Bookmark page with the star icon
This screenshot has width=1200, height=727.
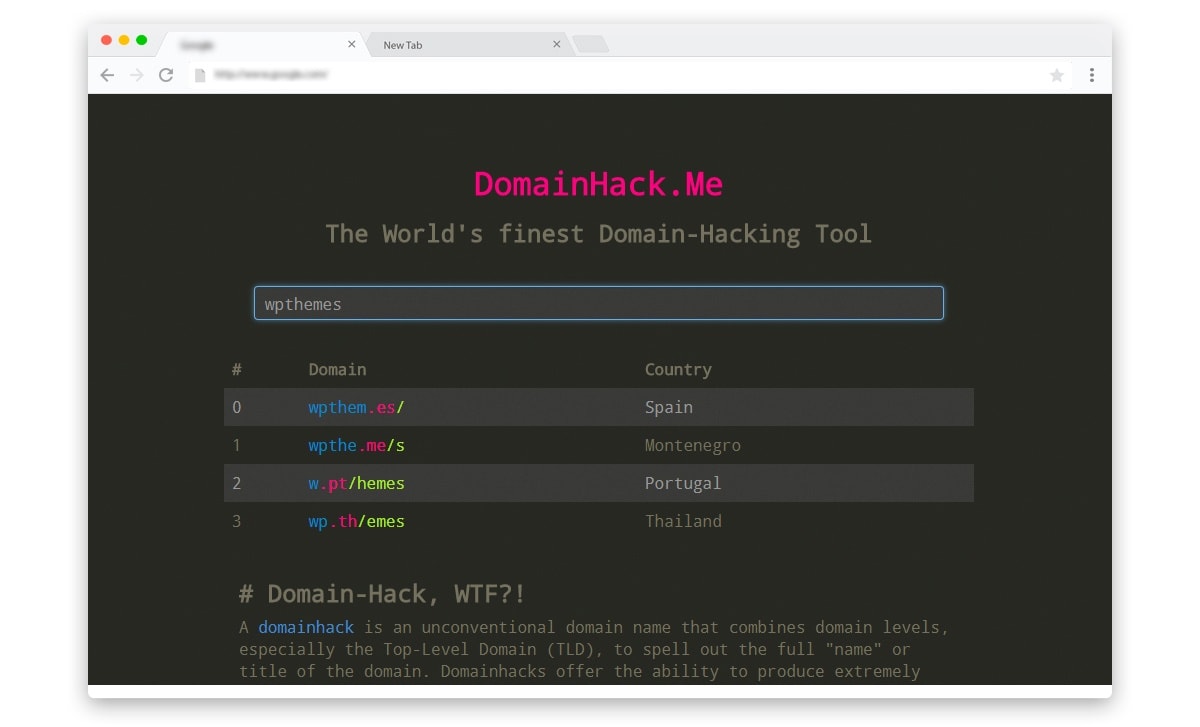pos(1057,75)
